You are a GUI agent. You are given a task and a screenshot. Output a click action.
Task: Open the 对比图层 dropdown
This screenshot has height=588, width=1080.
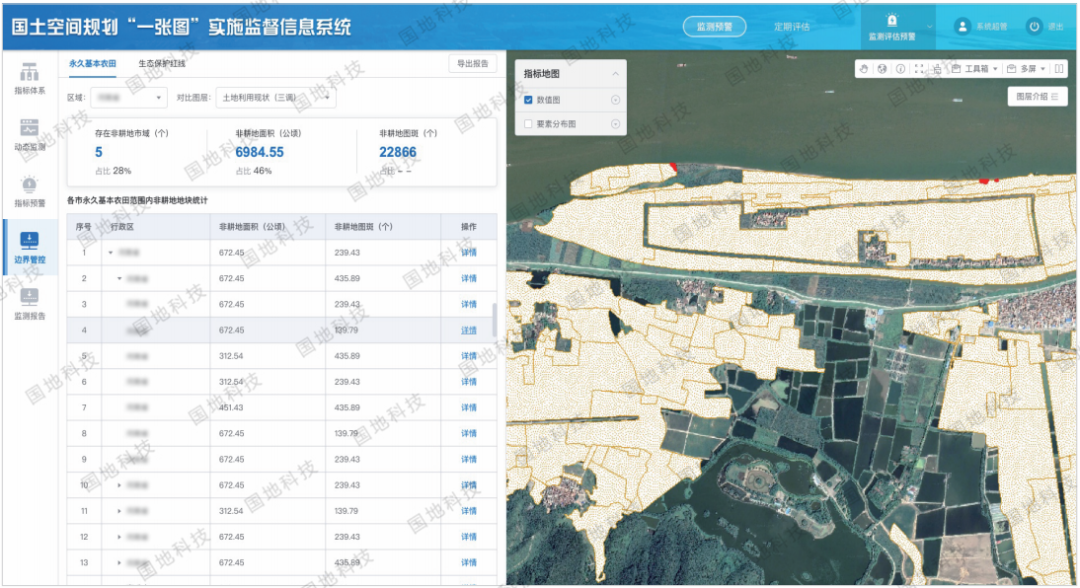point(276,98)
